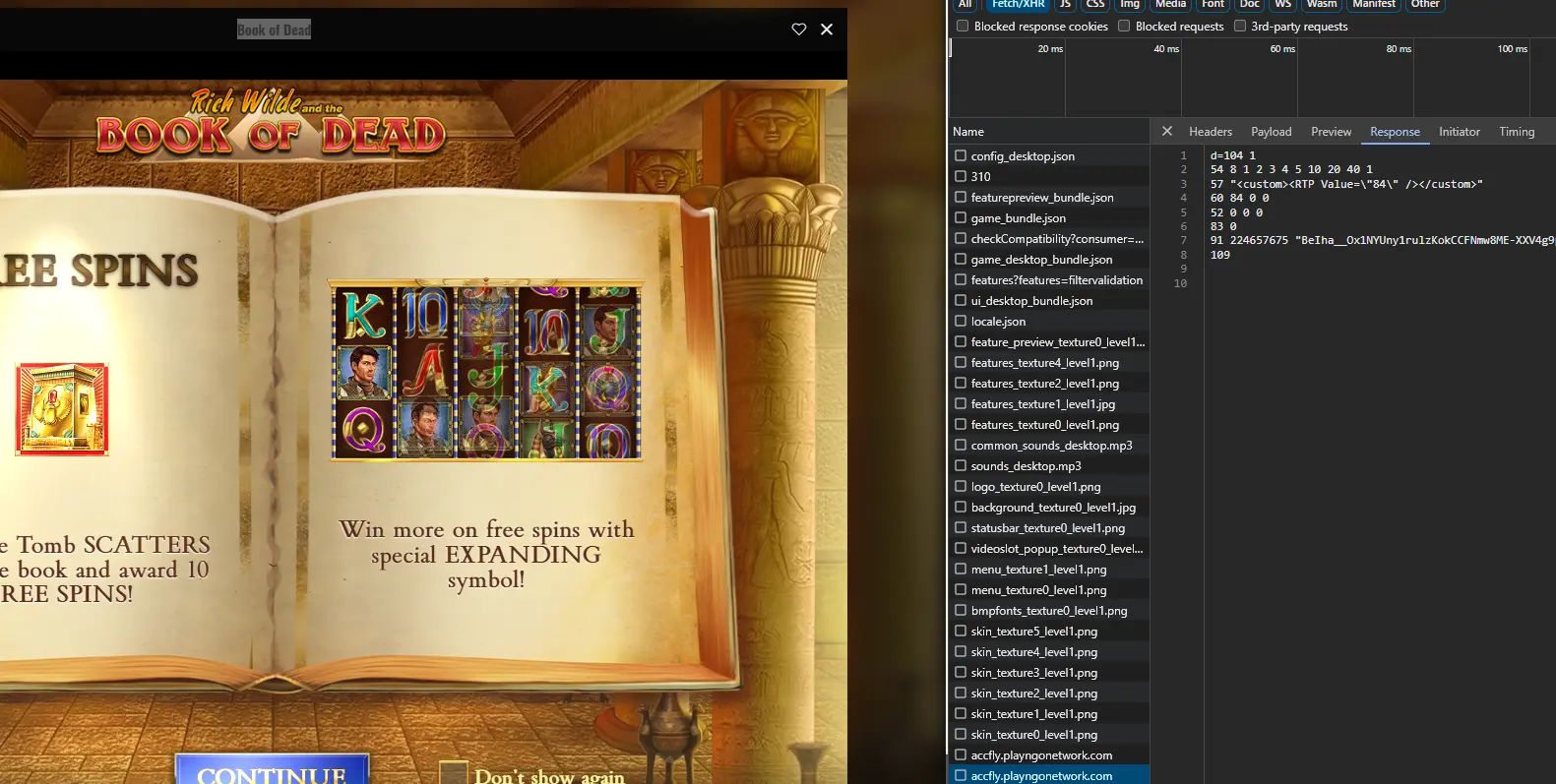Click the icon beside locale.json
The height and width of the screenshot is (784, 1556).
point(961,321)
